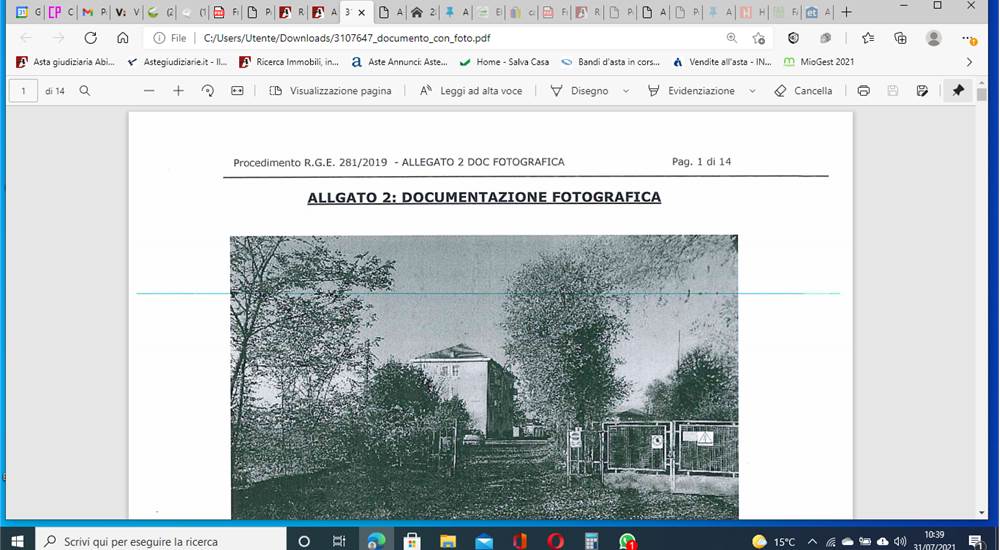1000x550 pixels.
Task: Open Opera browser from the taskbar
Action: pyautogui.click(x=555, y=541)
